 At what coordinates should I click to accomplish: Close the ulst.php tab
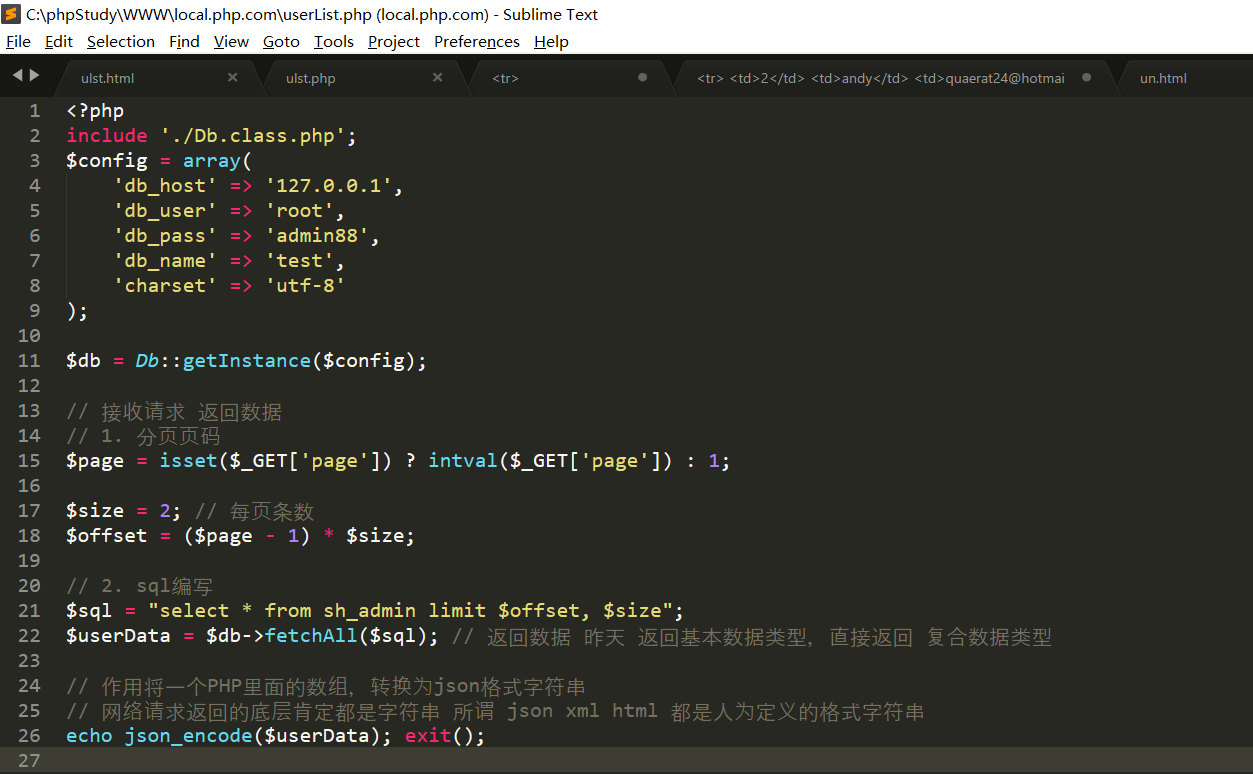click(x=437, y=77)
